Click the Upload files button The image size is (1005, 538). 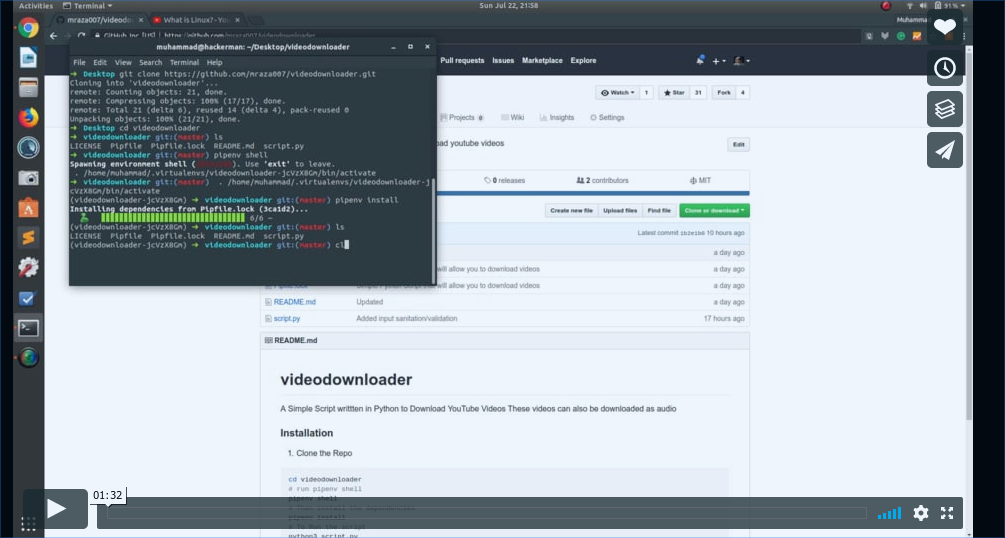tap(620, 210)
